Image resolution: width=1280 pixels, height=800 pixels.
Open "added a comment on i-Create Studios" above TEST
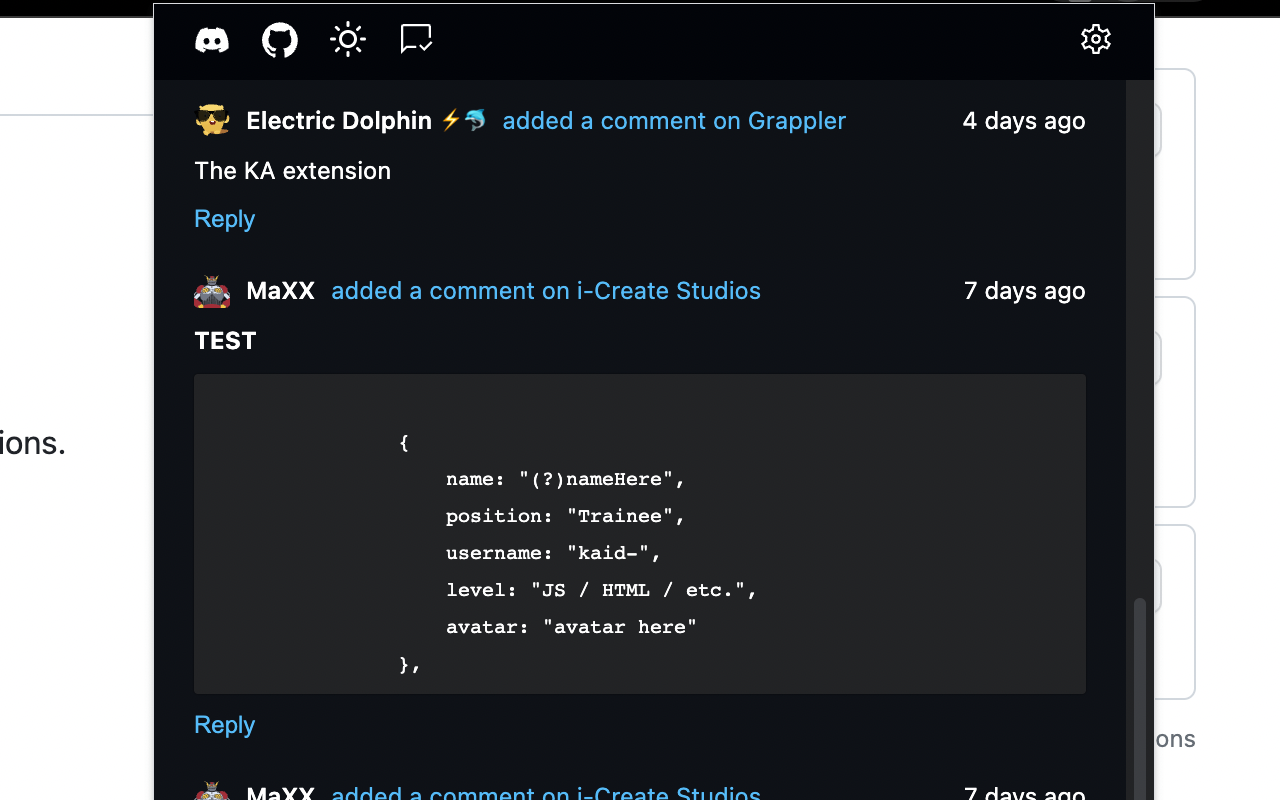click(x=546, y=291)
